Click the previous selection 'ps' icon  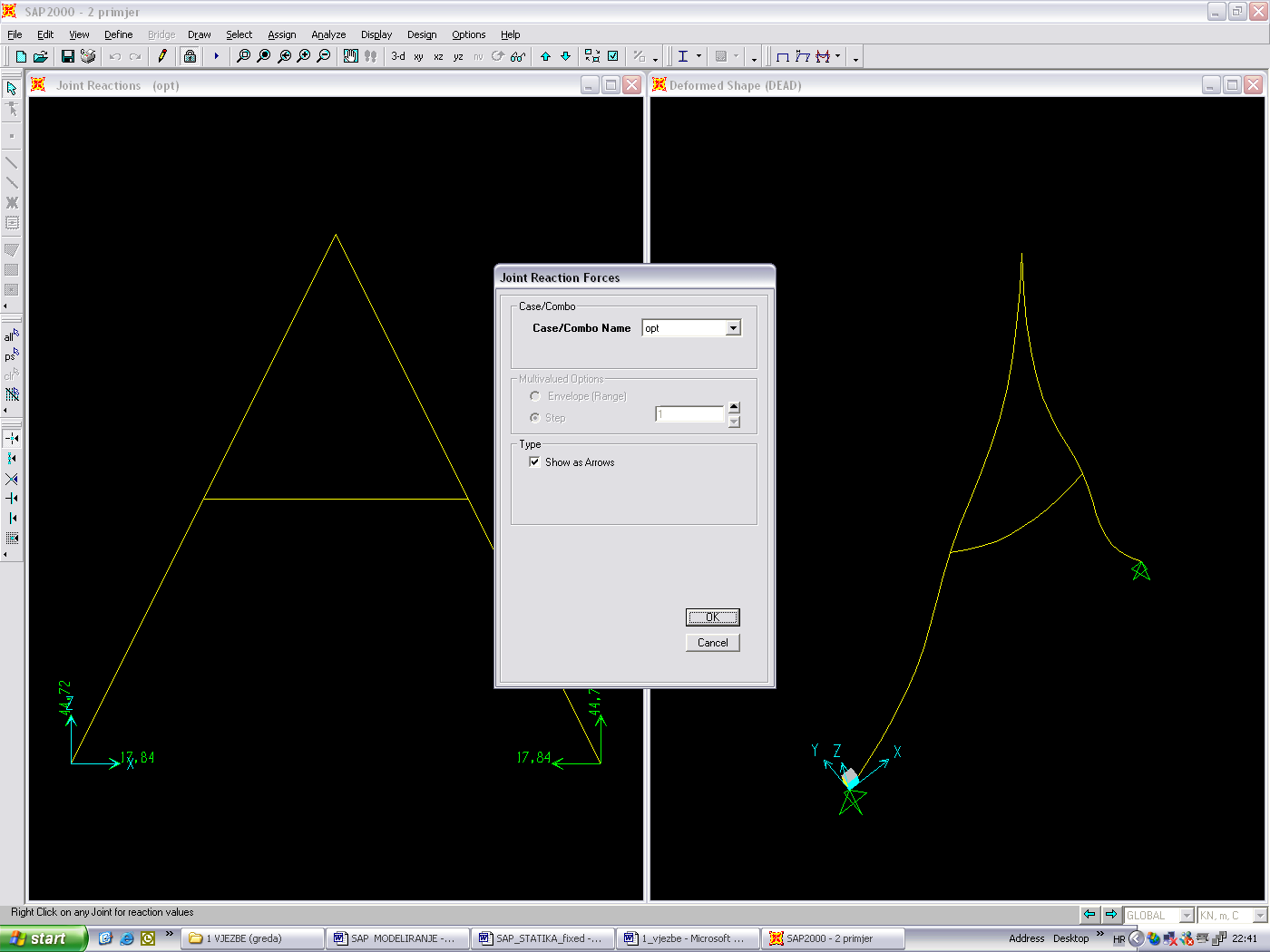click(12, 355)
